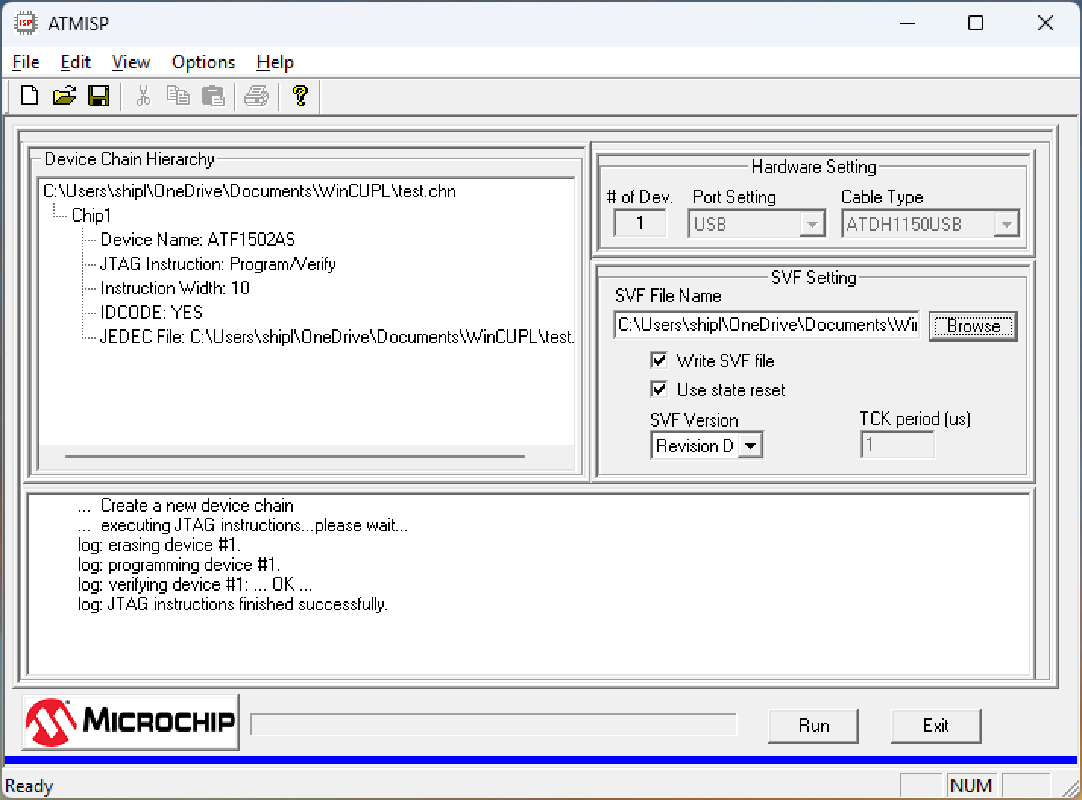Click the Exit button
The image size is (1082, 800).
936,725
